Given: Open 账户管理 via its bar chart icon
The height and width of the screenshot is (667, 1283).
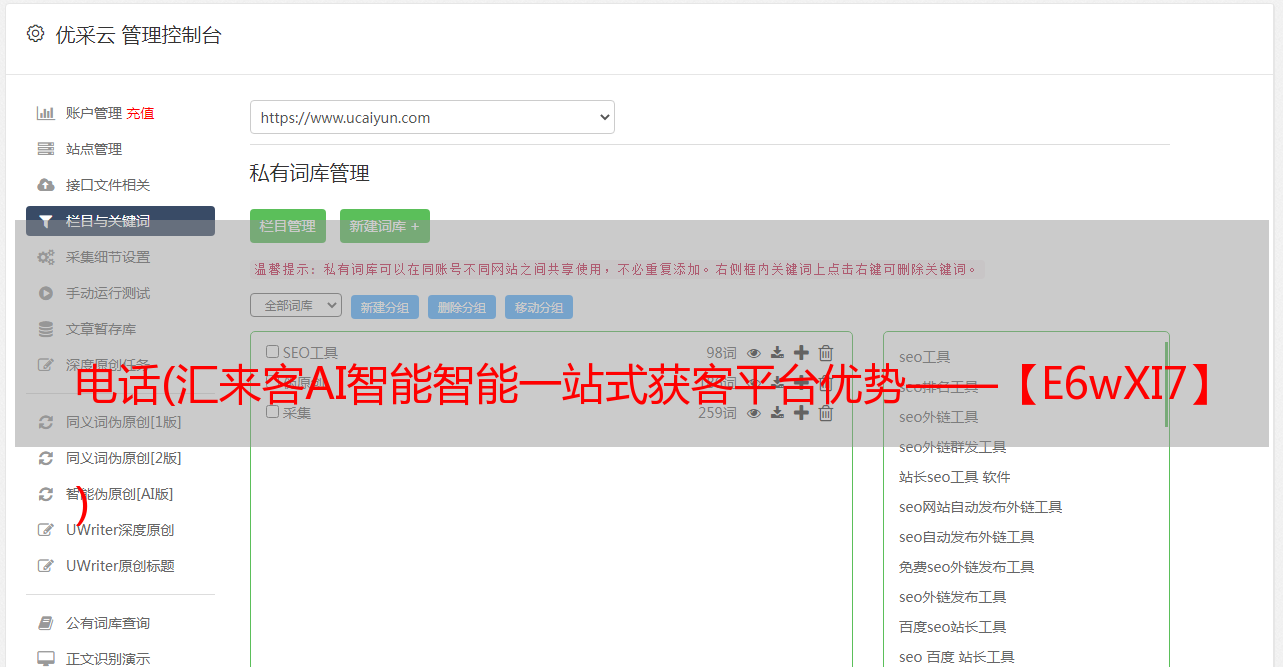Looking at the screenshot, I should tap(46, 113).
